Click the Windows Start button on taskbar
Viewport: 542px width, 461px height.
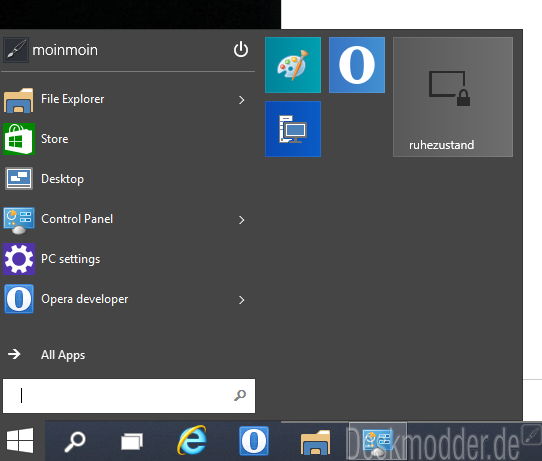20,441
